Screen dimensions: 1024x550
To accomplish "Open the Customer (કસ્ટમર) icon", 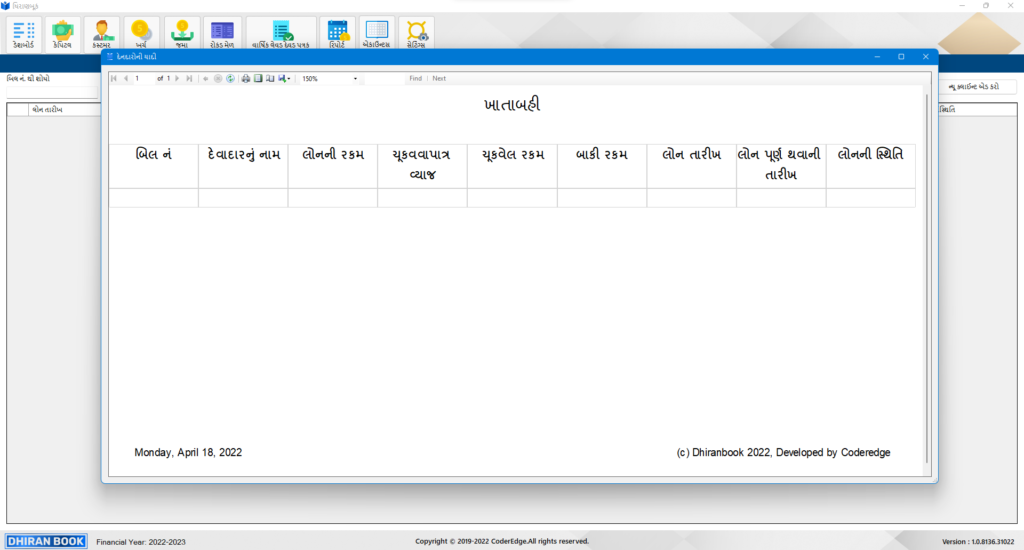I will [101, 33].
